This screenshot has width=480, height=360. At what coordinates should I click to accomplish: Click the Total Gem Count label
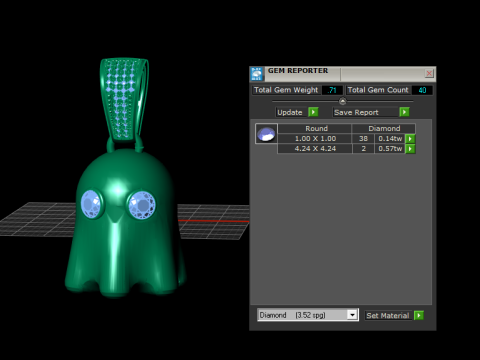(x=378, y=90)
